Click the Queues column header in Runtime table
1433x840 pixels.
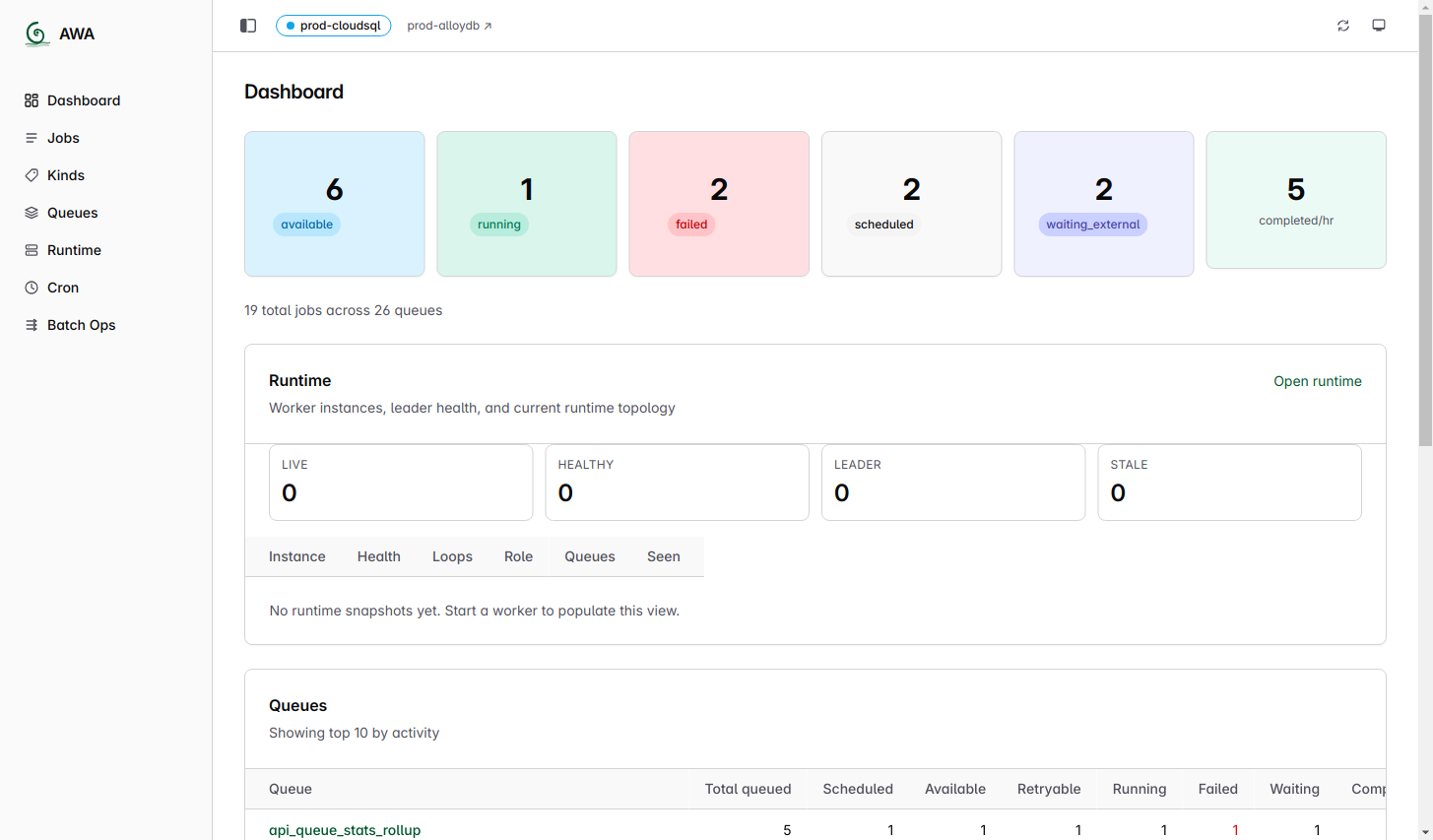coord(590,556)
